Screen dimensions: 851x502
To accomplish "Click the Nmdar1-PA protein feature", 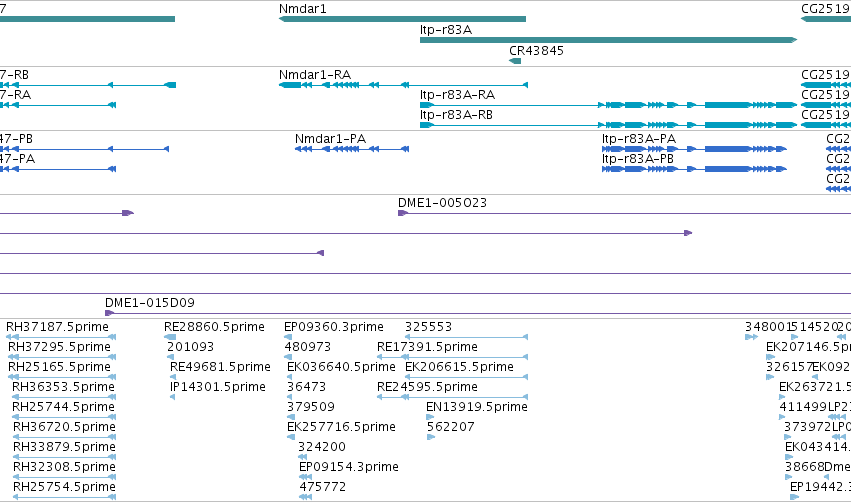I will pyautogui.click(x=352, y=149).
